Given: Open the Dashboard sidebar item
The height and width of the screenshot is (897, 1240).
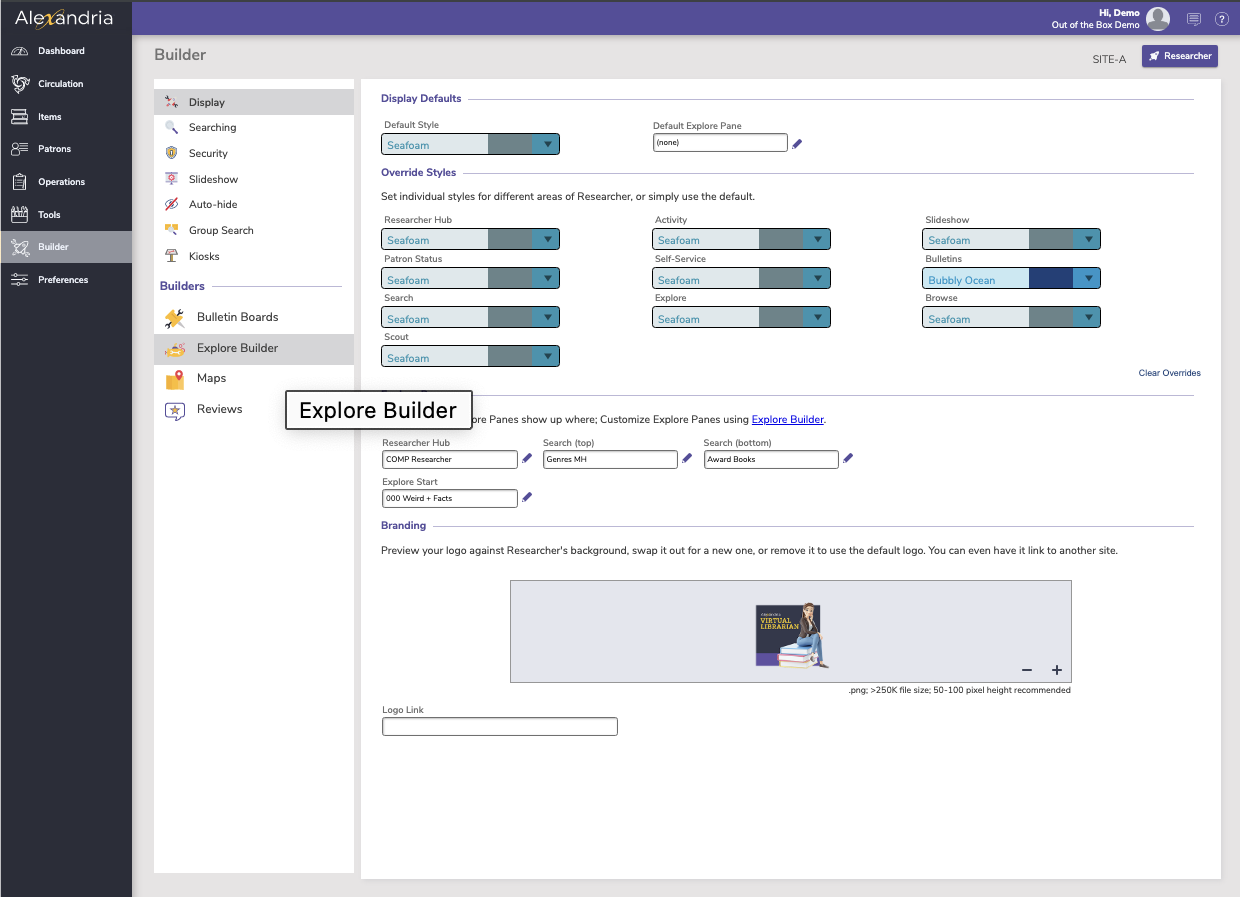Looking at the screenshot, I should 66,51.
